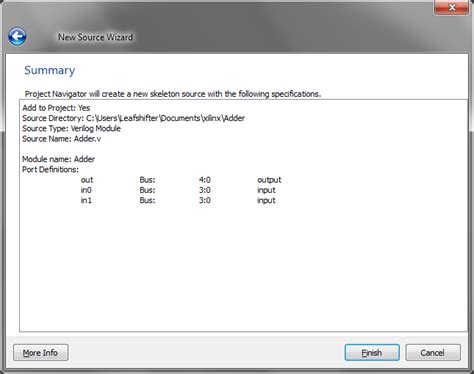Select the 'Add to Project: Yes' line
Image resolution: width=474 pixels, height=374 pixels.
pyautogui.click(x=56, y=108)
